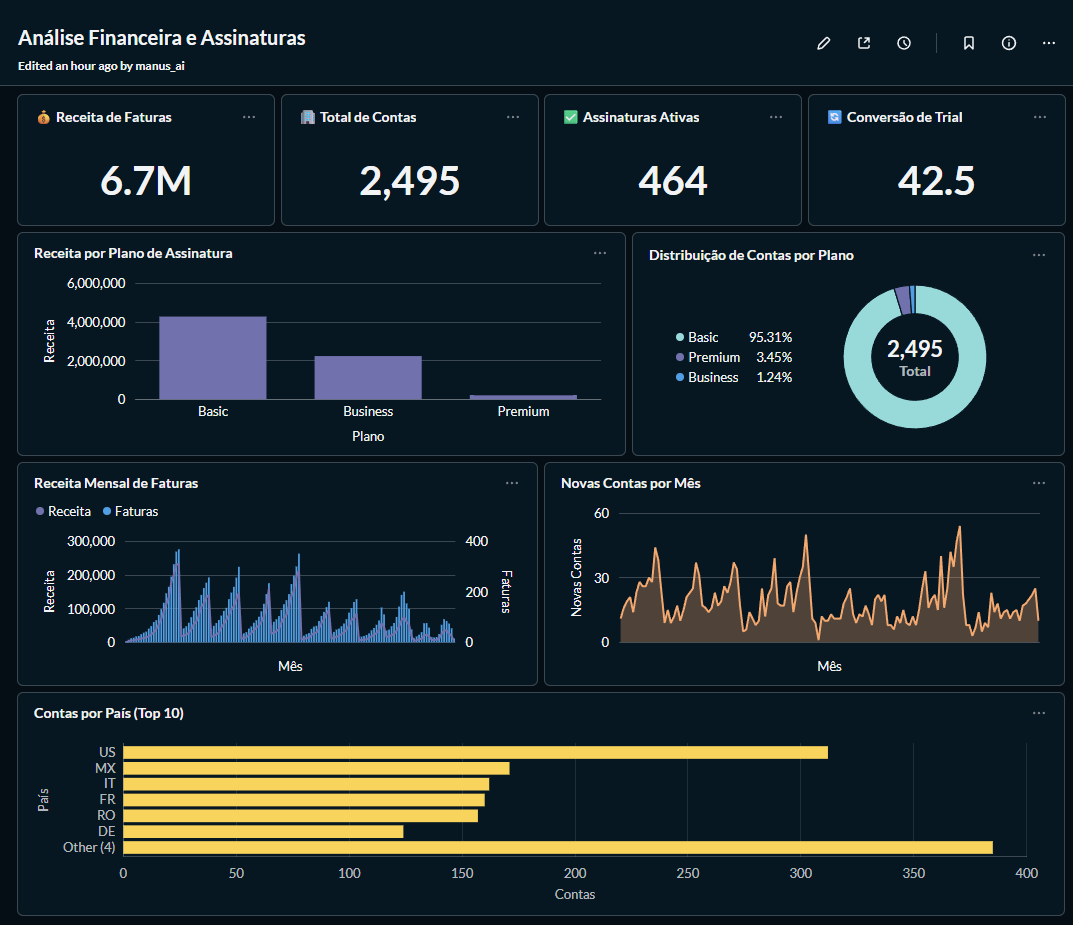Click the Análise Financeira e Assinaturas title
Viewport: 1073px width, 925px height.
(161, 37)
